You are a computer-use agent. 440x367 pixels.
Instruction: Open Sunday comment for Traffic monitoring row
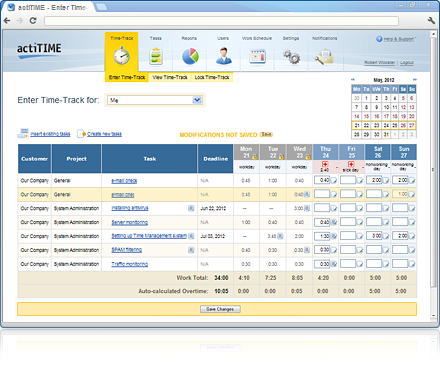tap(412, 264)
